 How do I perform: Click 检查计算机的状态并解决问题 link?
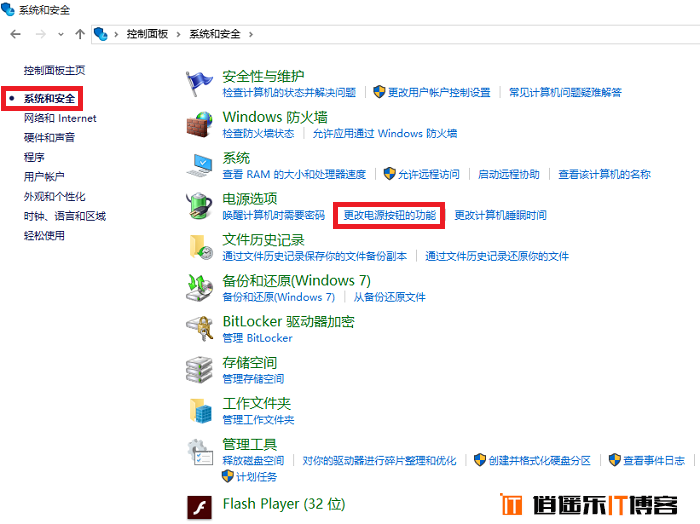pyautogui.click(x=289, y=92)
